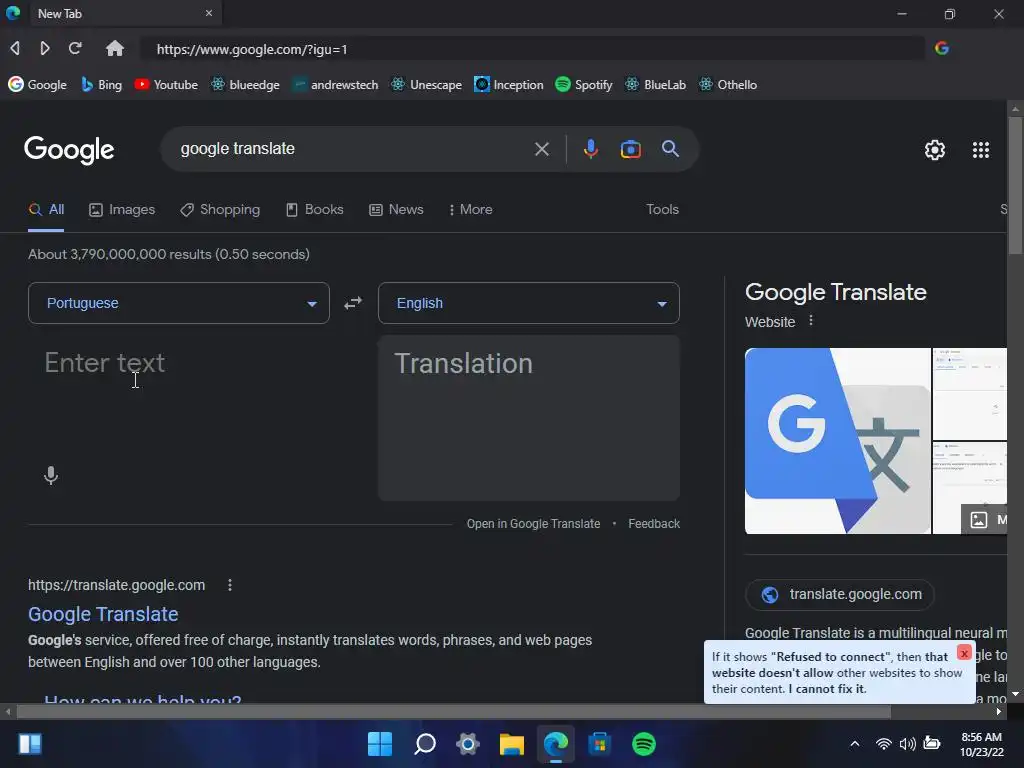Expand the English target language dropdown

pos(529,303)
